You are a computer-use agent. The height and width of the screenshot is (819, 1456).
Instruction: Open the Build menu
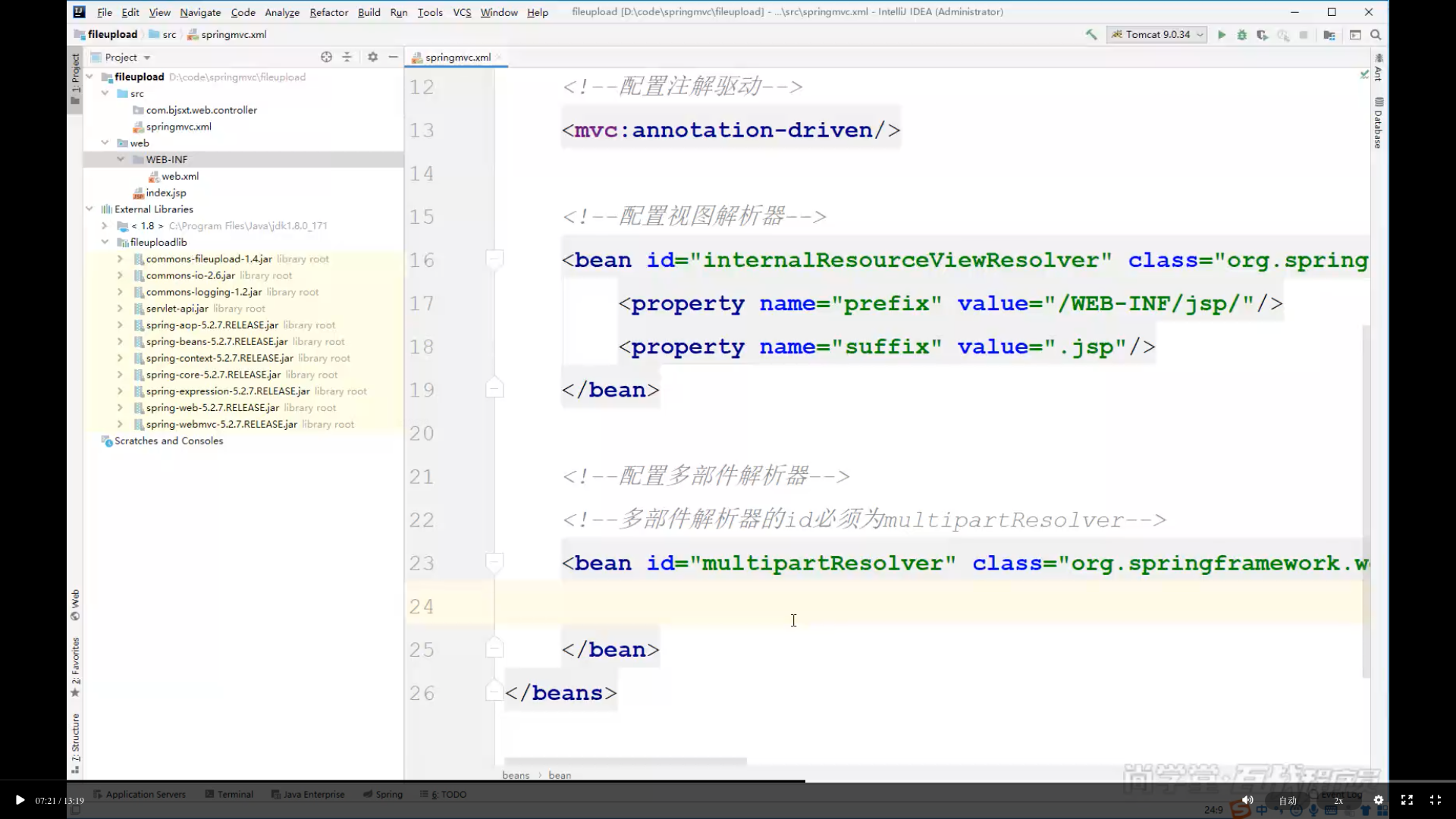pyautogui.click(x=369, y=12)
